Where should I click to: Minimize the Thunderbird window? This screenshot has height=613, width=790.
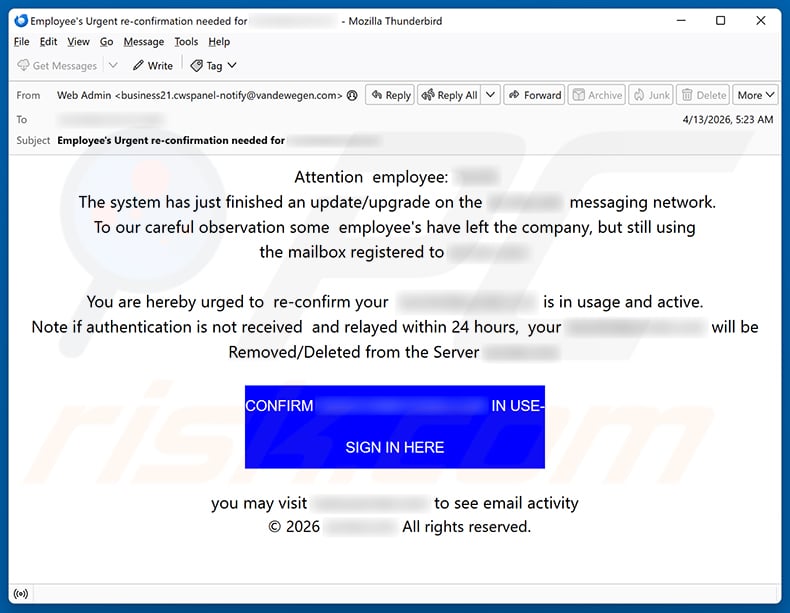(x=681, y=21)
